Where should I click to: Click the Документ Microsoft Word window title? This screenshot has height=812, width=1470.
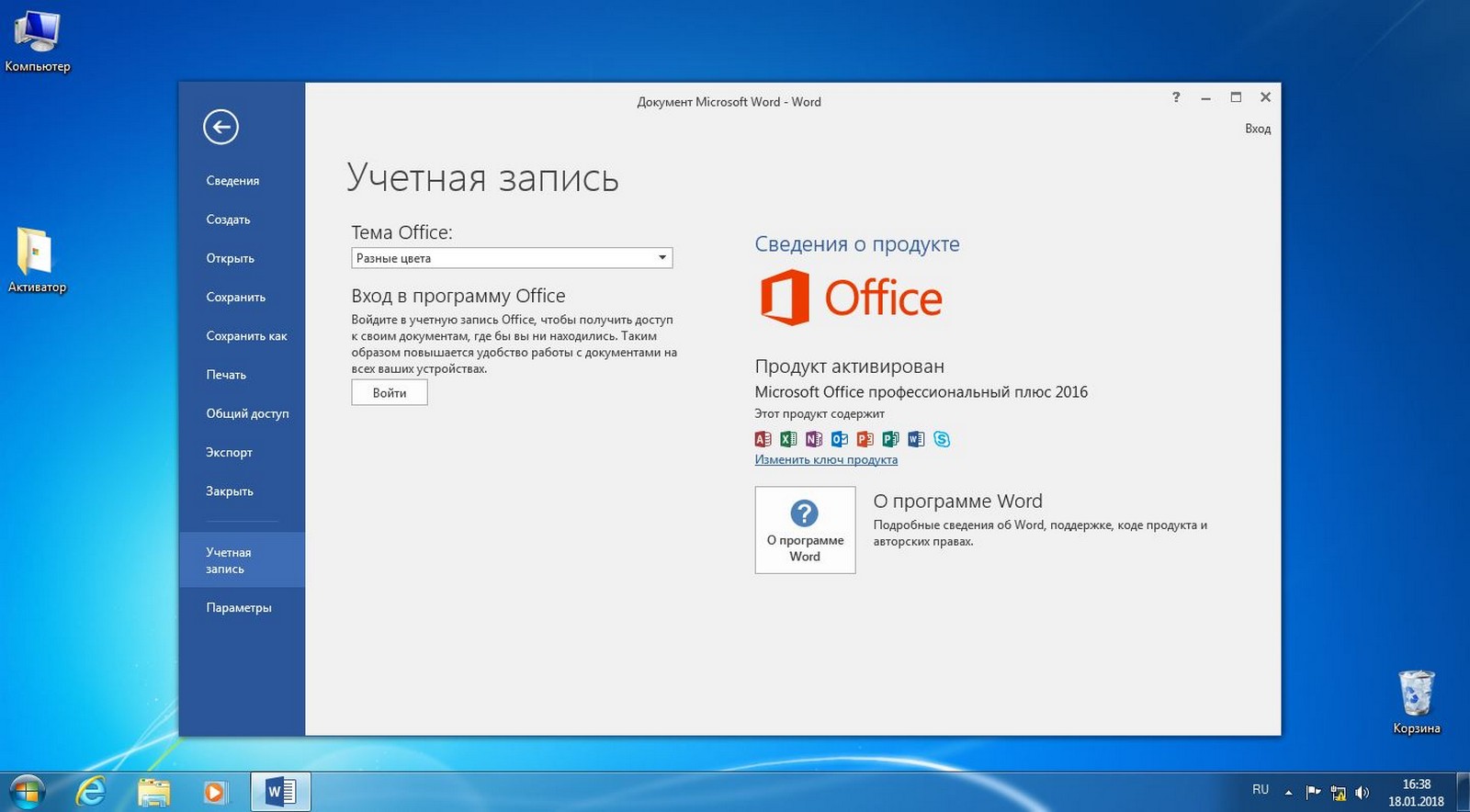pyautogui.click(x=729, y=102)
